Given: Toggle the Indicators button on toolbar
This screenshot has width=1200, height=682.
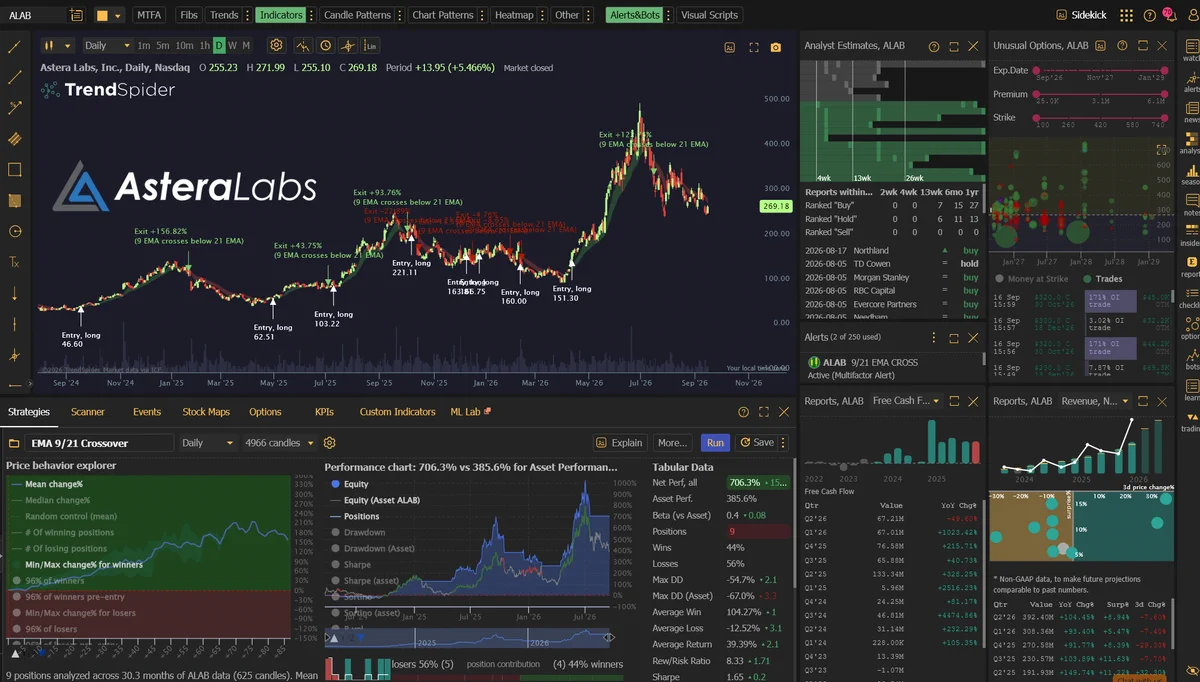Looking at the screenshot, I should point(279,15).
